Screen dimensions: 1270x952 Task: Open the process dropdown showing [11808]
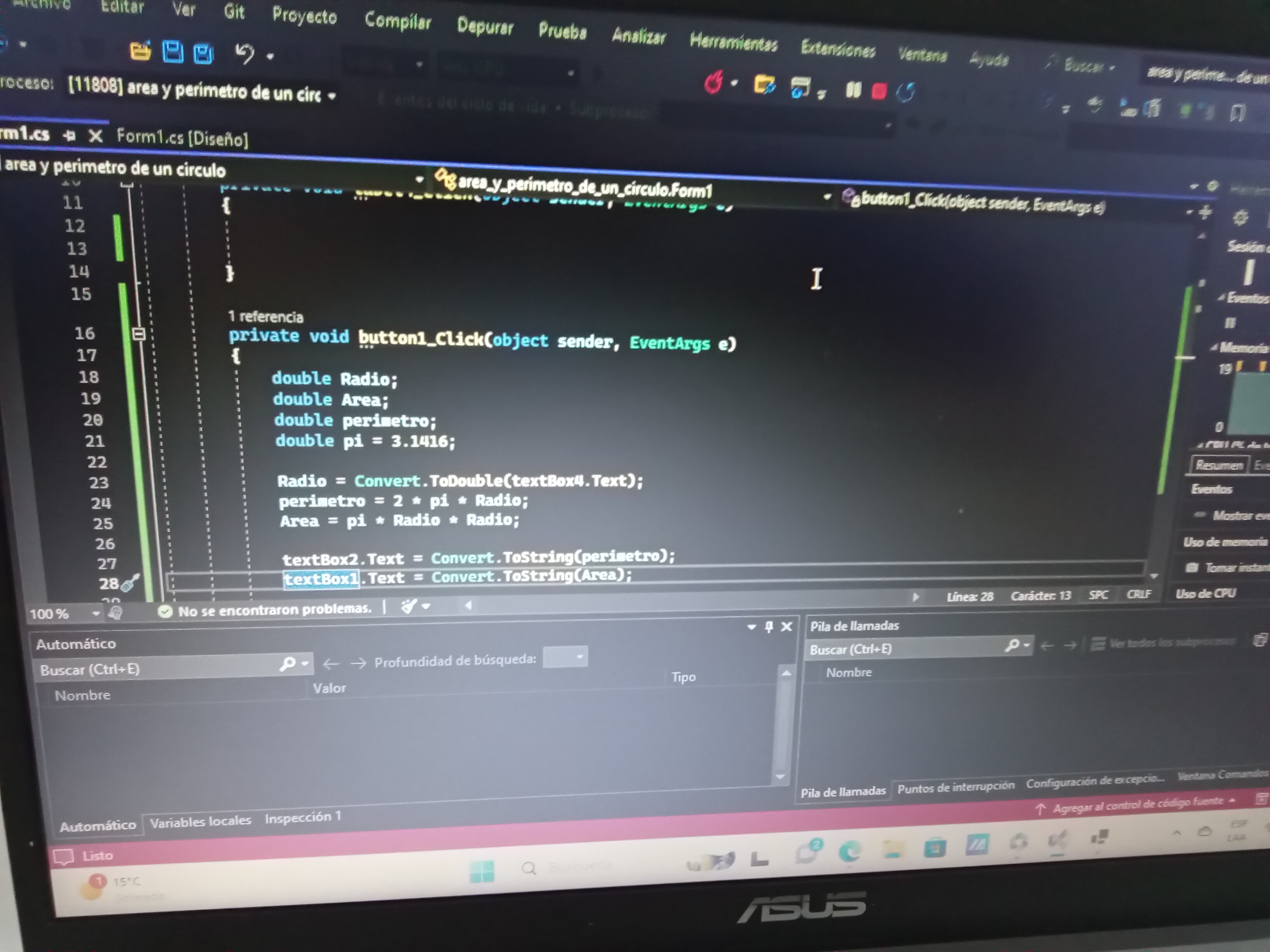(331, 95)
